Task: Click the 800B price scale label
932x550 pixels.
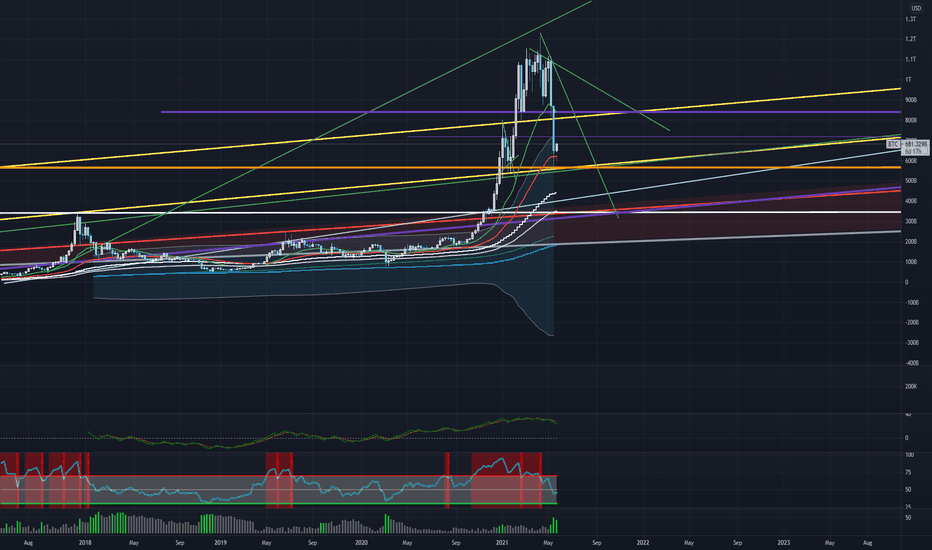Action: click(911, 120)
